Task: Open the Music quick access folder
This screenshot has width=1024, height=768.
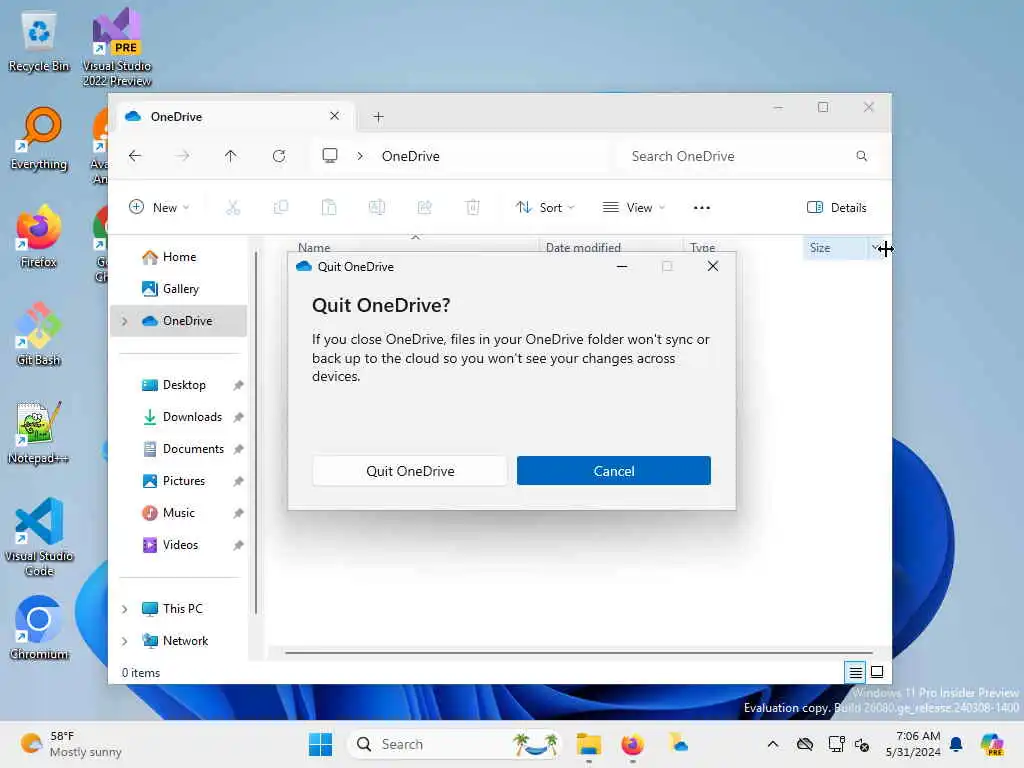Action: (179, 513)
